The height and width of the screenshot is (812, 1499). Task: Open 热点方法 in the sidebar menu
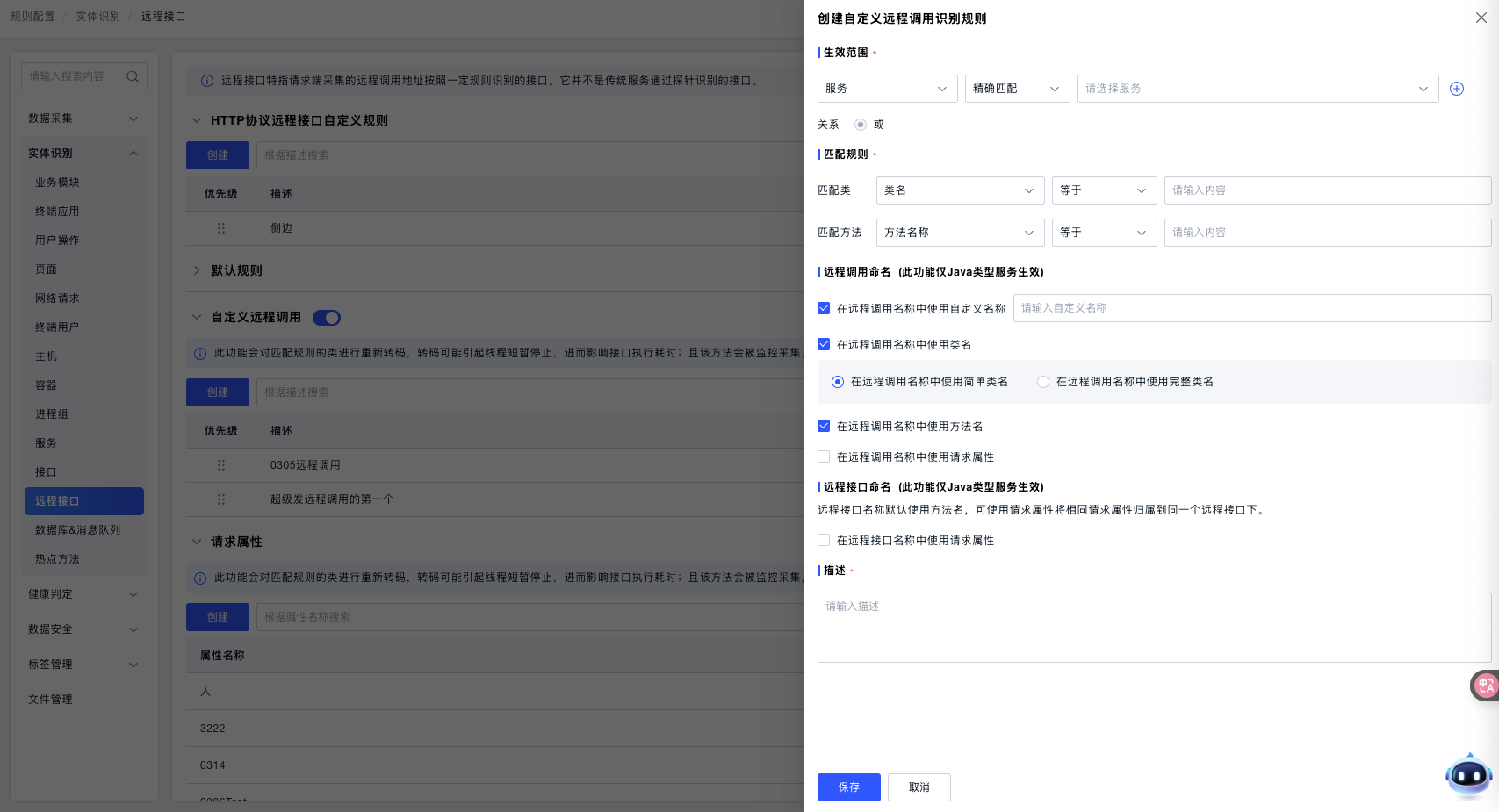coord(57,559)
